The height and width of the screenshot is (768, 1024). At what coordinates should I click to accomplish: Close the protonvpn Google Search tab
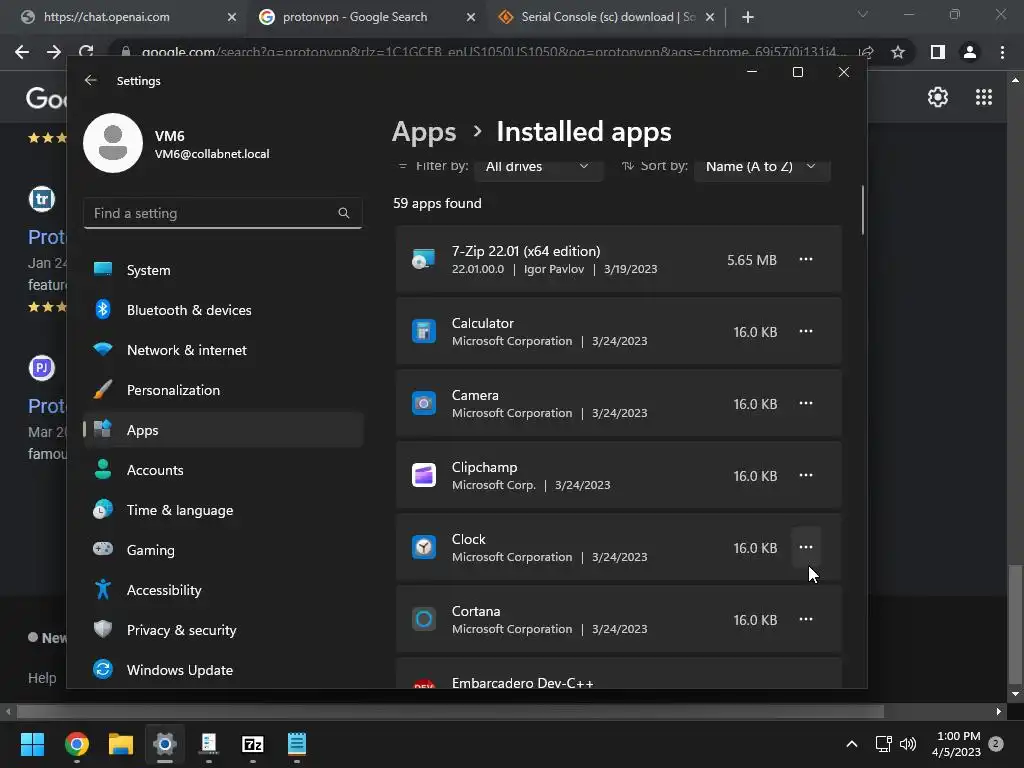pyautogui.click(x=471, y=17)
